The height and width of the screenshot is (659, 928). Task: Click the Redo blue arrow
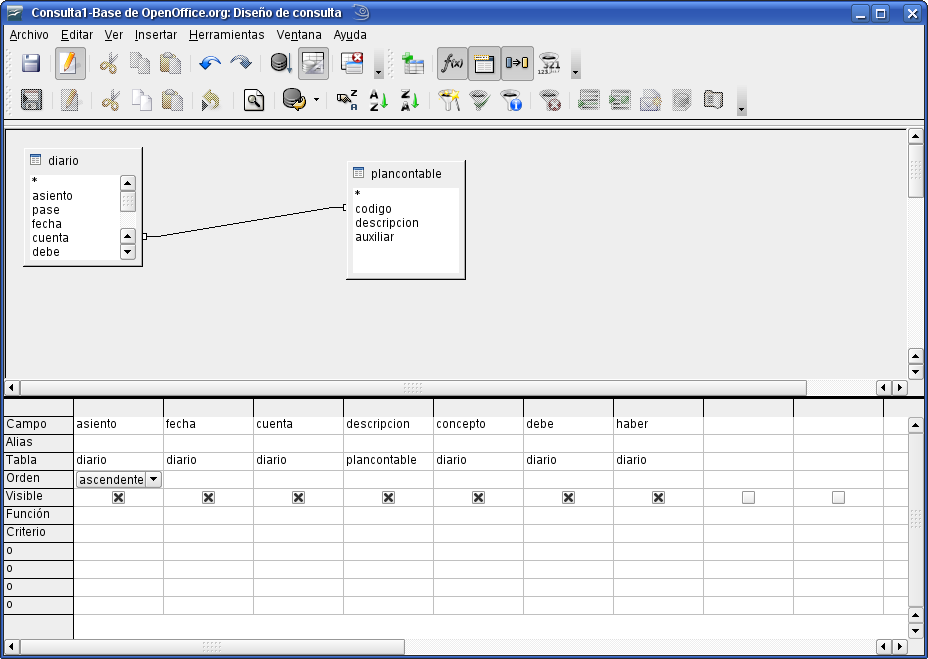[241, 63]
